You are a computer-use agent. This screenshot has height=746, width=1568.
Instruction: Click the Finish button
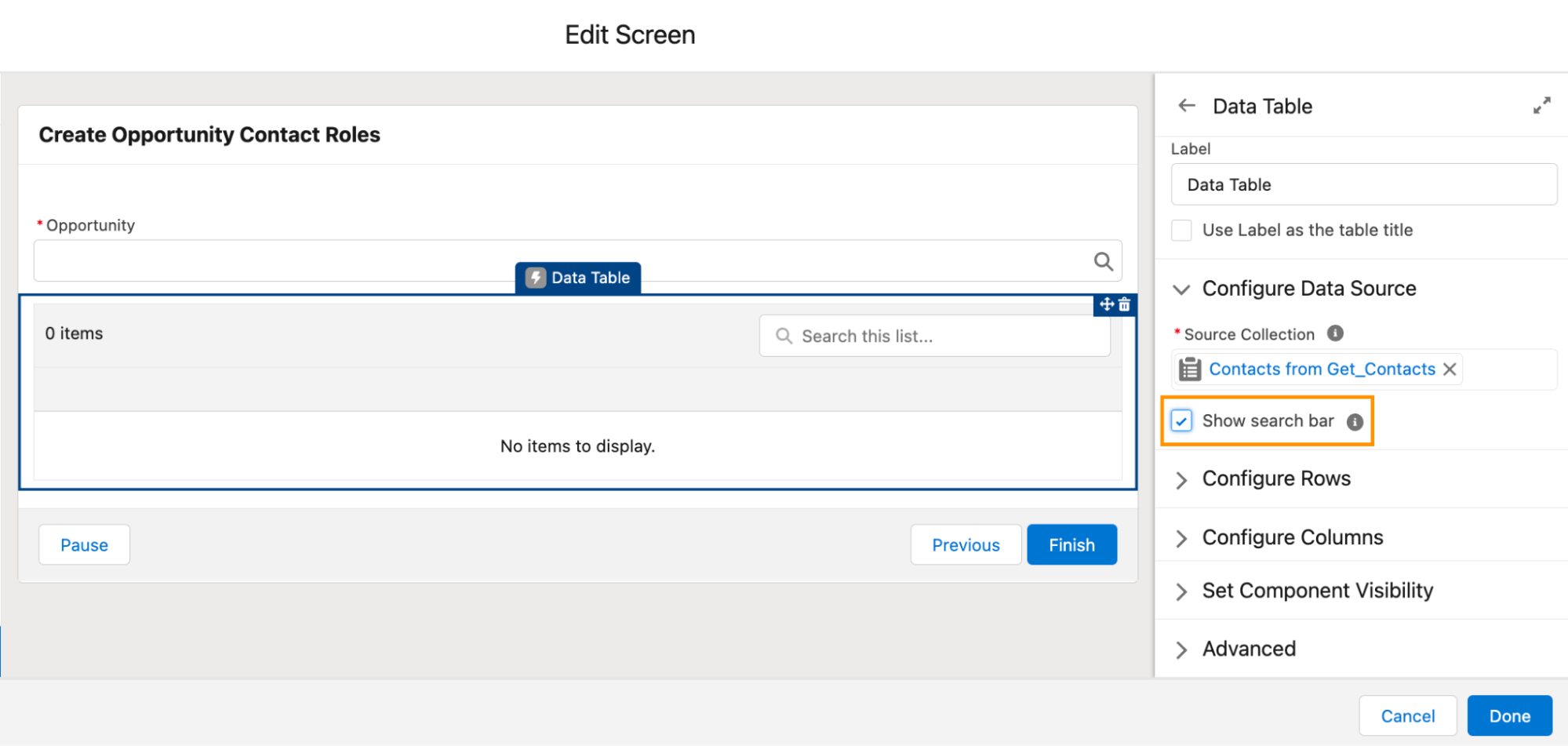tap(1071, 544)
